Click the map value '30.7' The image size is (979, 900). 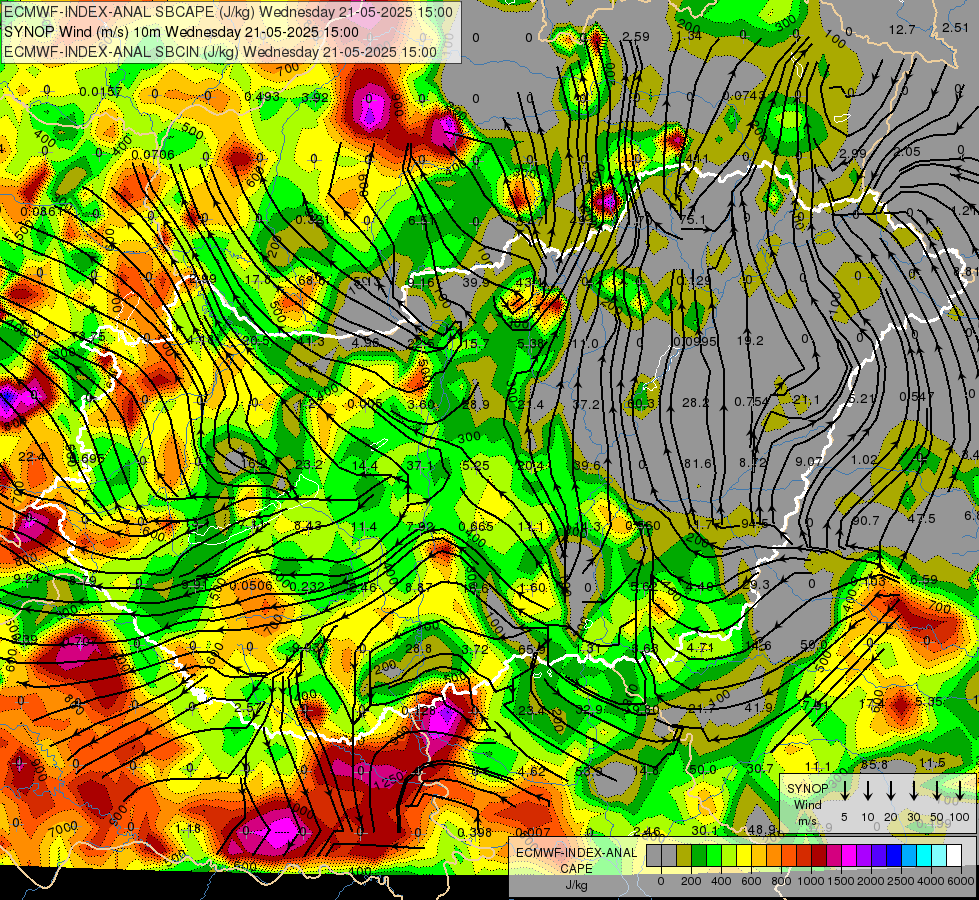pyautogui.click(x=760, y=769)
